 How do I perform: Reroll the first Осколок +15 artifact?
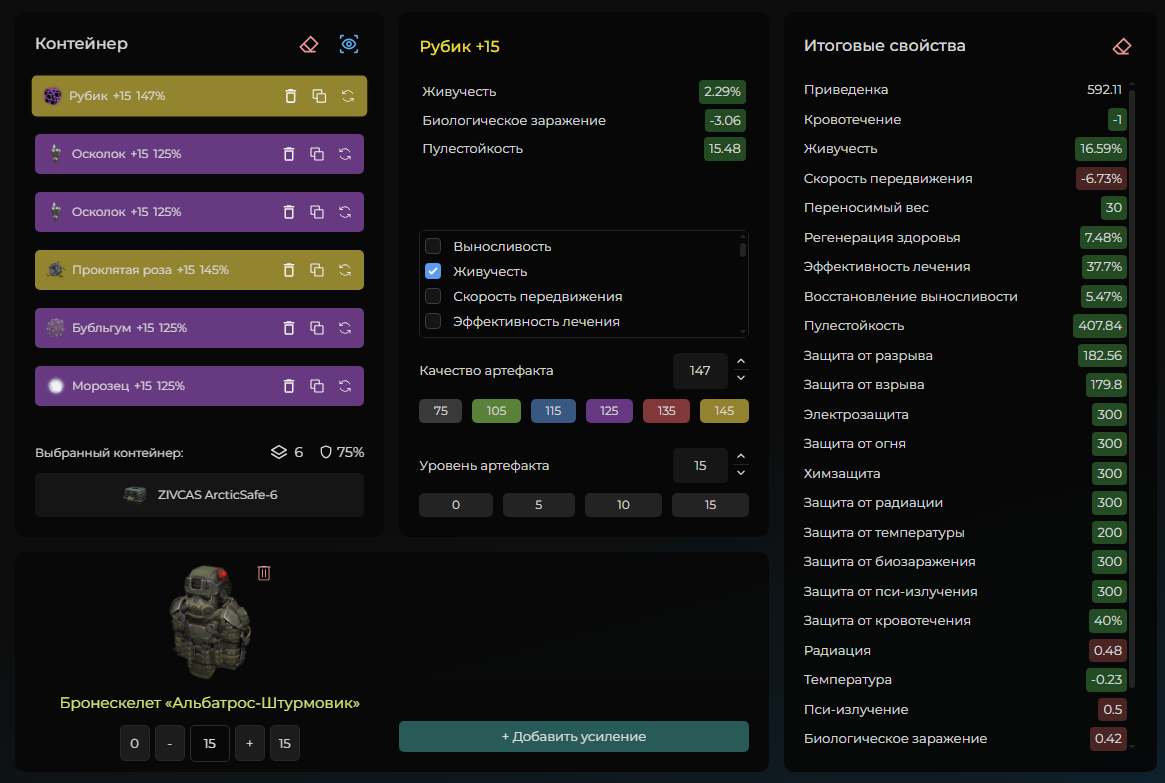click(345, 154)
